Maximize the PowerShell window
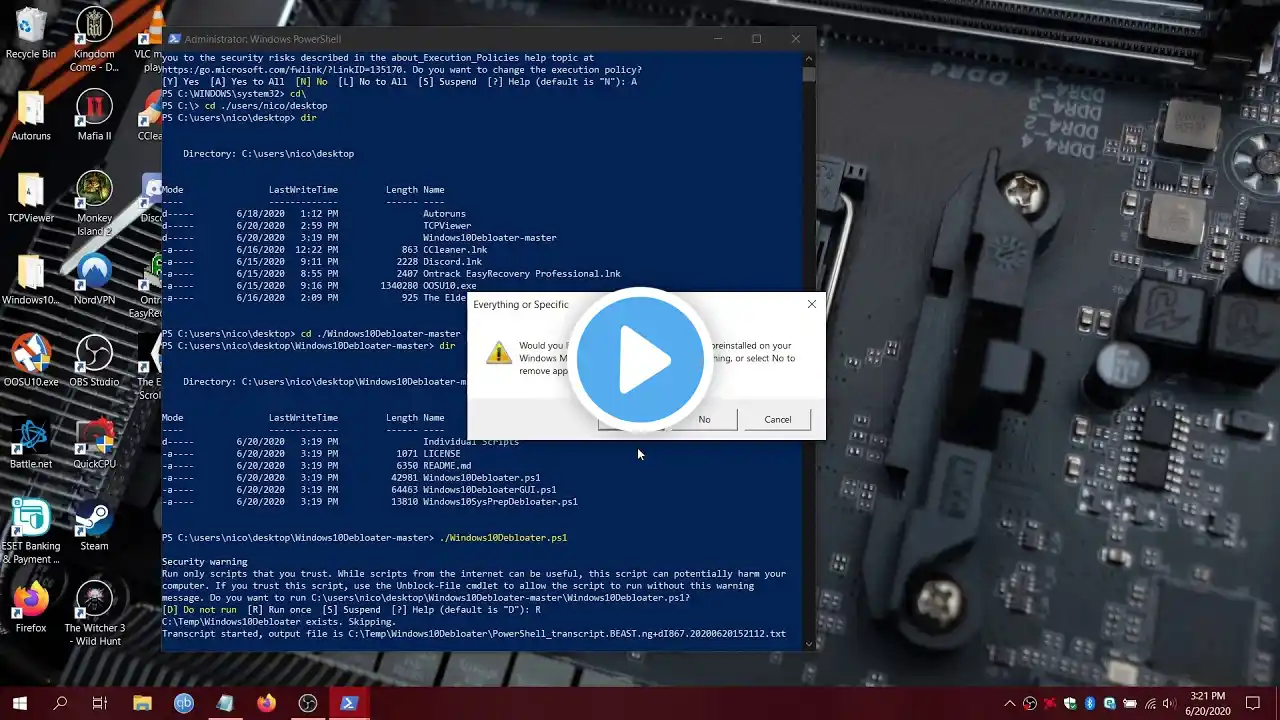 pyautogui.click(x=756, y=39)
